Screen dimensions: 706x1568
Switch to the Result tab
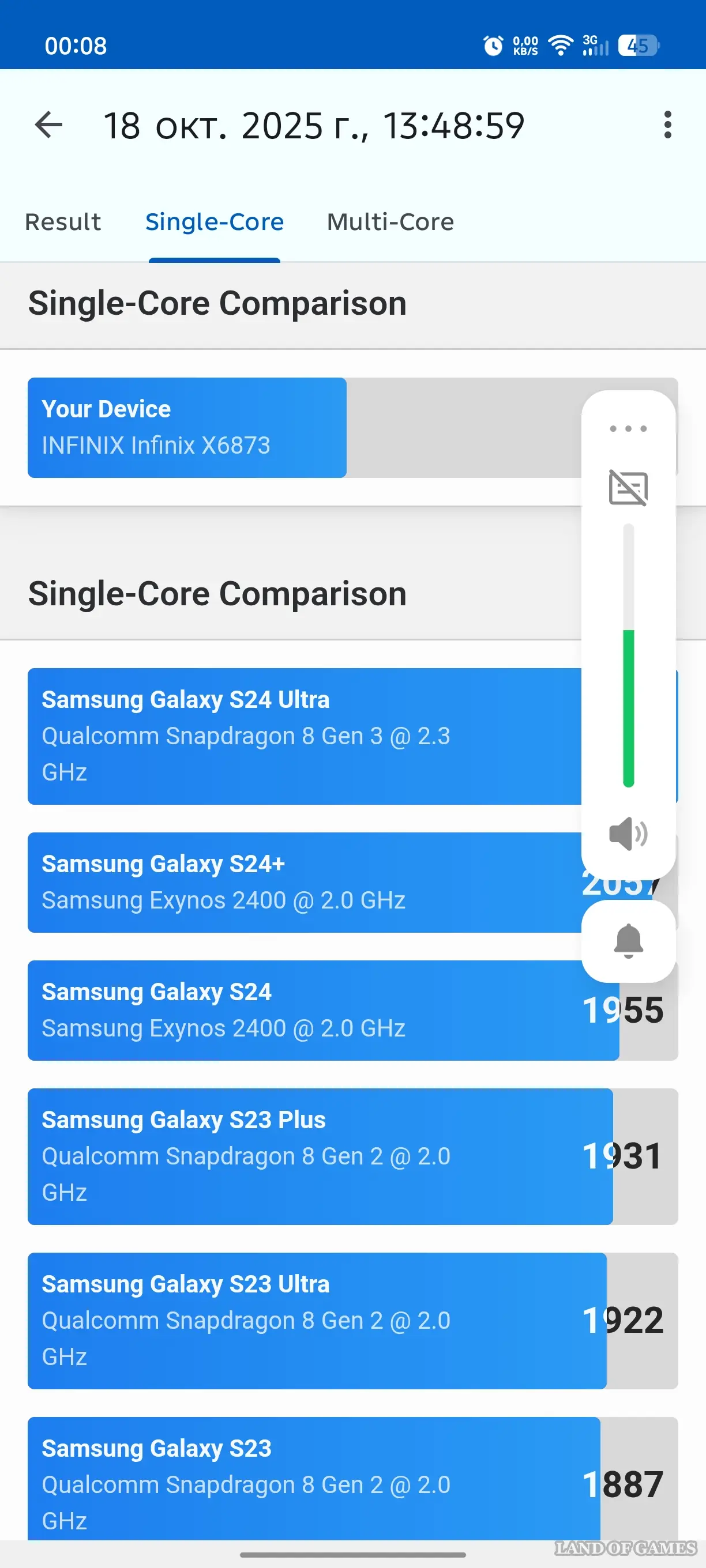(x=63, y=222)
